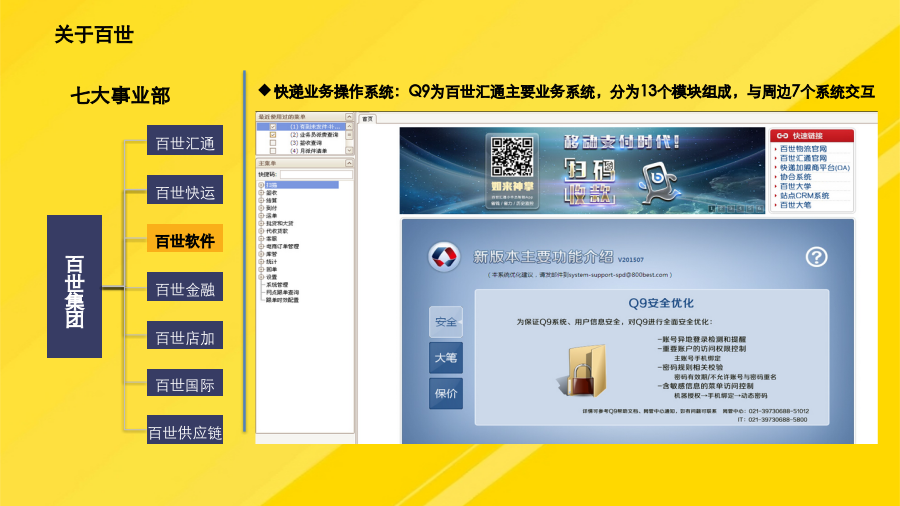Collapse the 主菜单 panel header
The height and width of the screenshot is (506, 900).
pyautogui.click(x=348, y=164)
